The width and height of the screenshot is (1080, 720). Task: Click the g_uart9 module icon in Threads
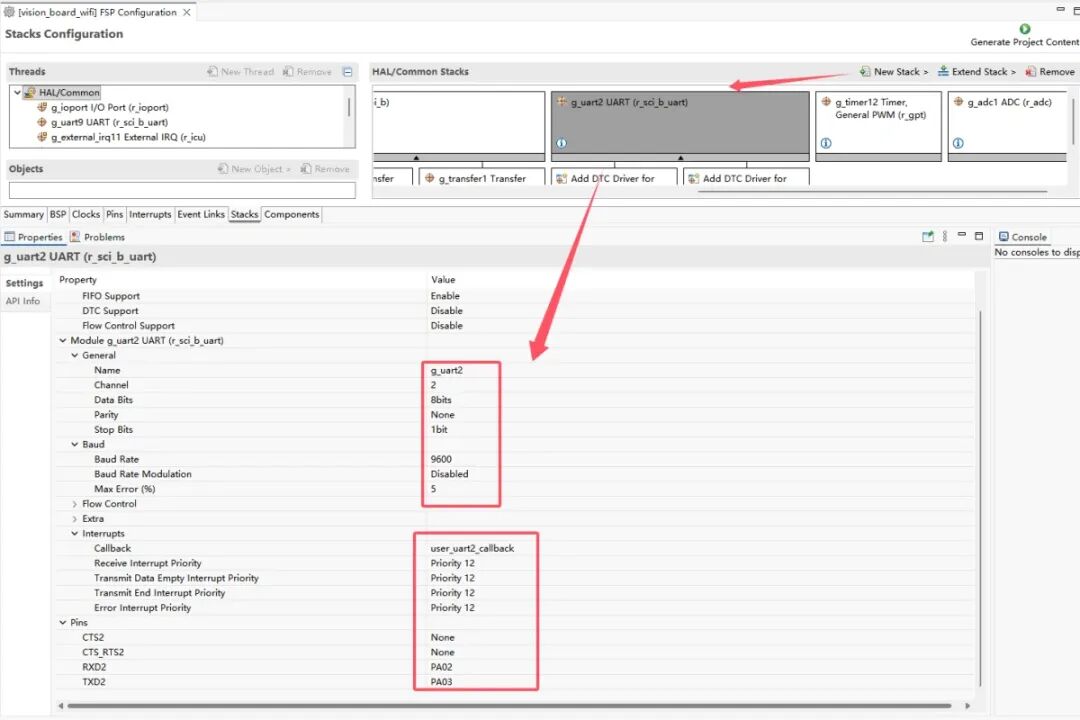pyautogui.click(x=42, y=122)
